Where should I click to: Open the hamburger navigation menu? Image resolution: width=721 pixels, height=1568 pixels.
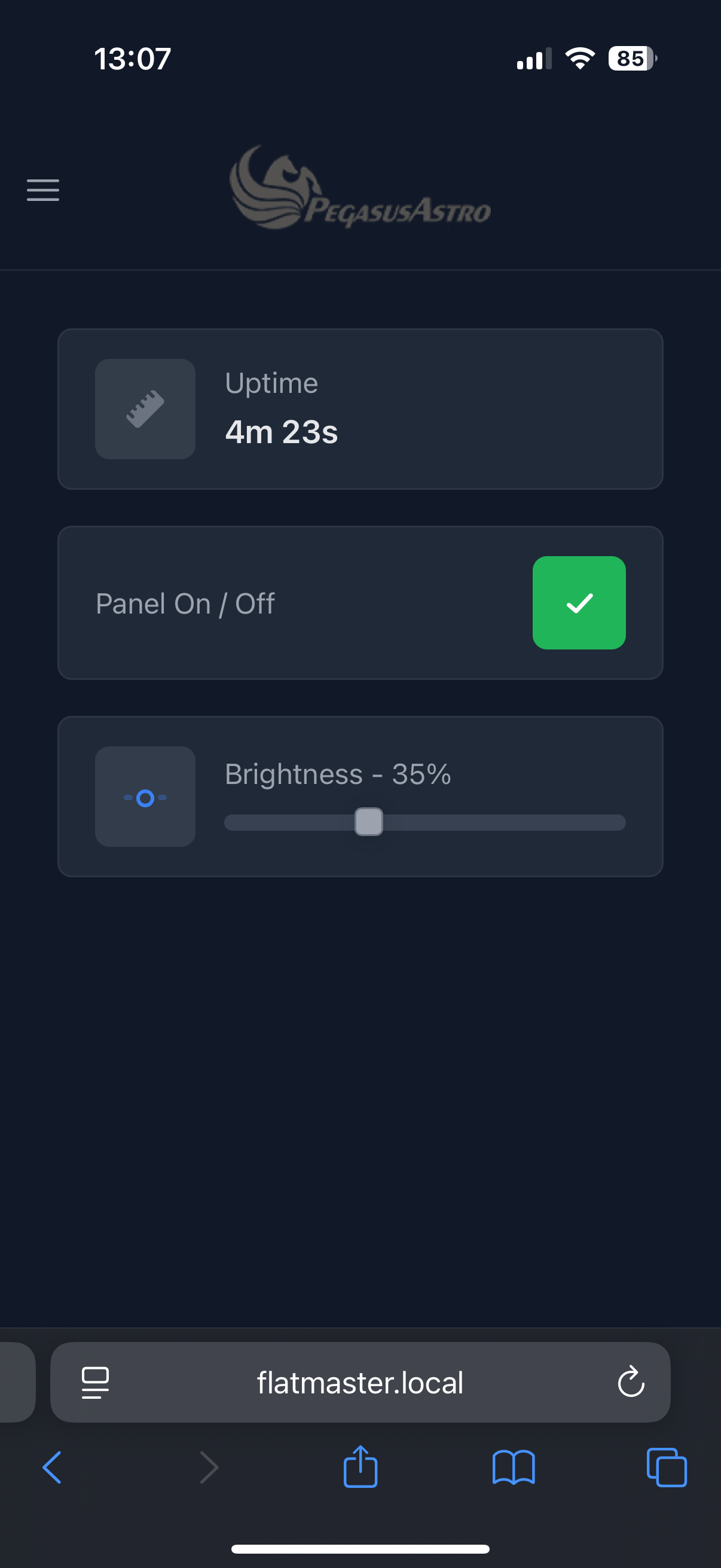coord(42,190)
